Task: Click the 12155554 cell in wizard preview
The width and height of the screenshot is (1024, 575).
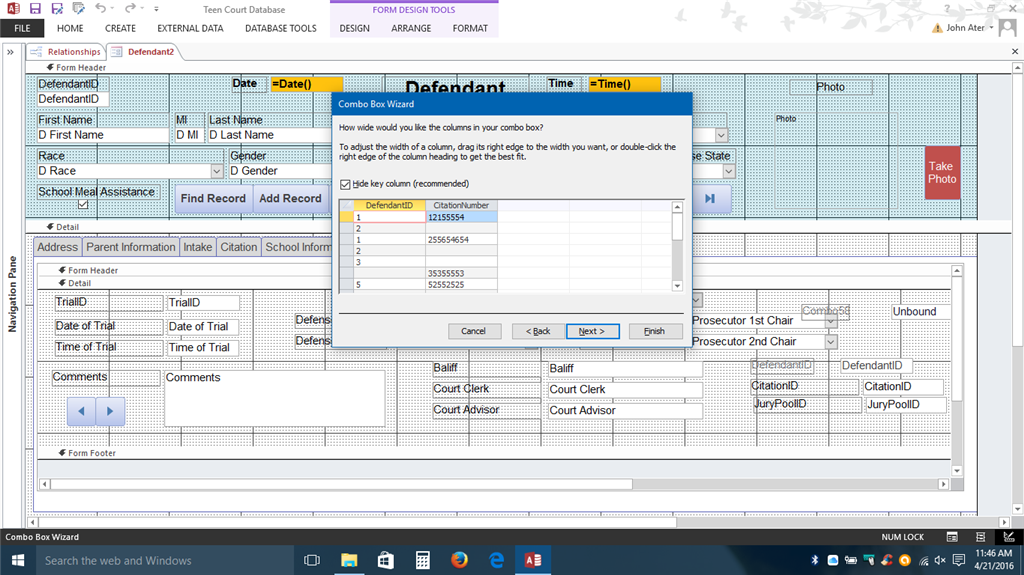Action: click(x=461, y=217)
